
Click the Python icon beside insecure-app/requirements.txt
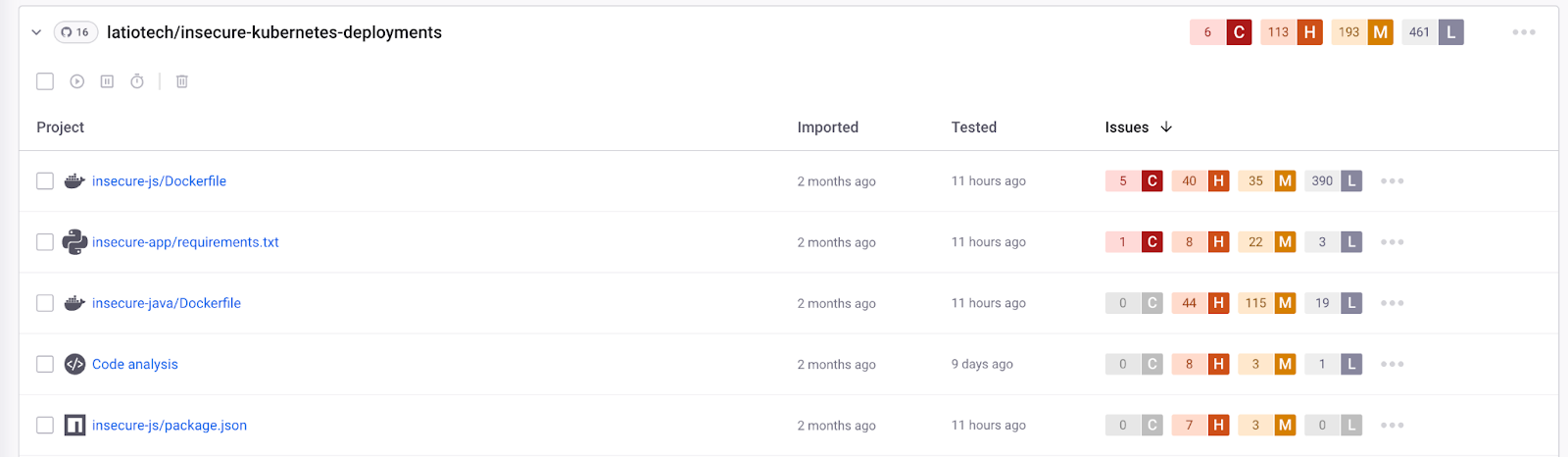[74, 241]
